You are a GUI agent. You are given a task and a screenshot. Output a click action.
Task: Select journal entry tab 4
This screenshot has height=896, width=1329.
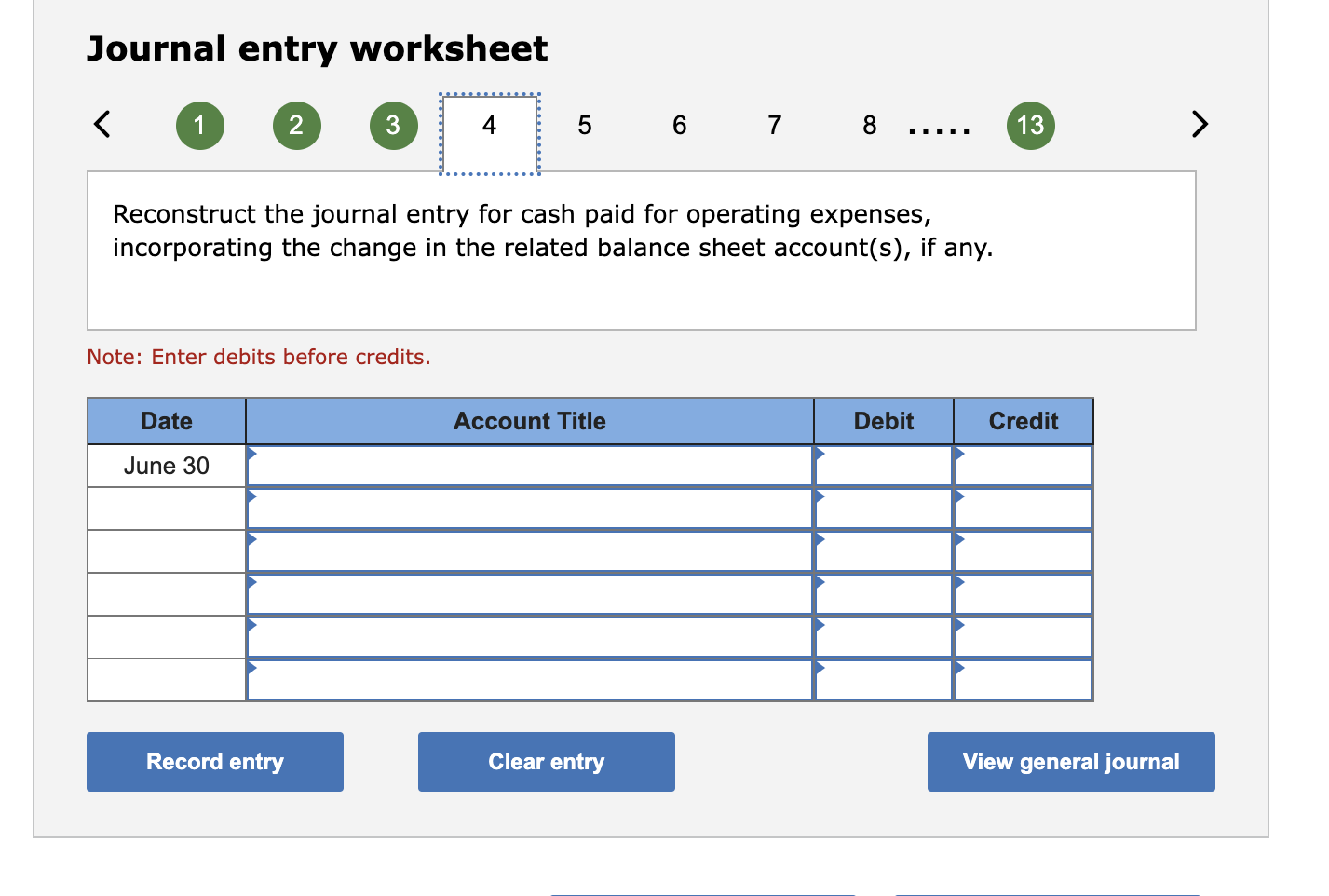pyautogui.click(x=490, y=133)
